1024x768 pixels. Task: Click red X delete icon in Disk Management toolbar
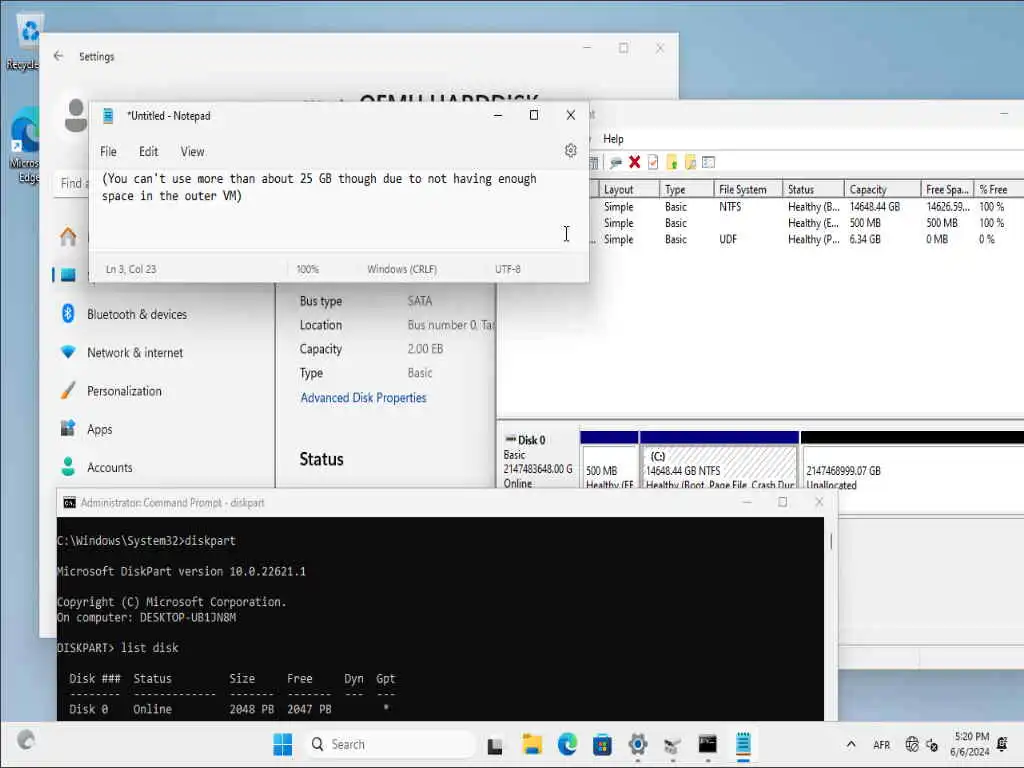pos(634,162)
